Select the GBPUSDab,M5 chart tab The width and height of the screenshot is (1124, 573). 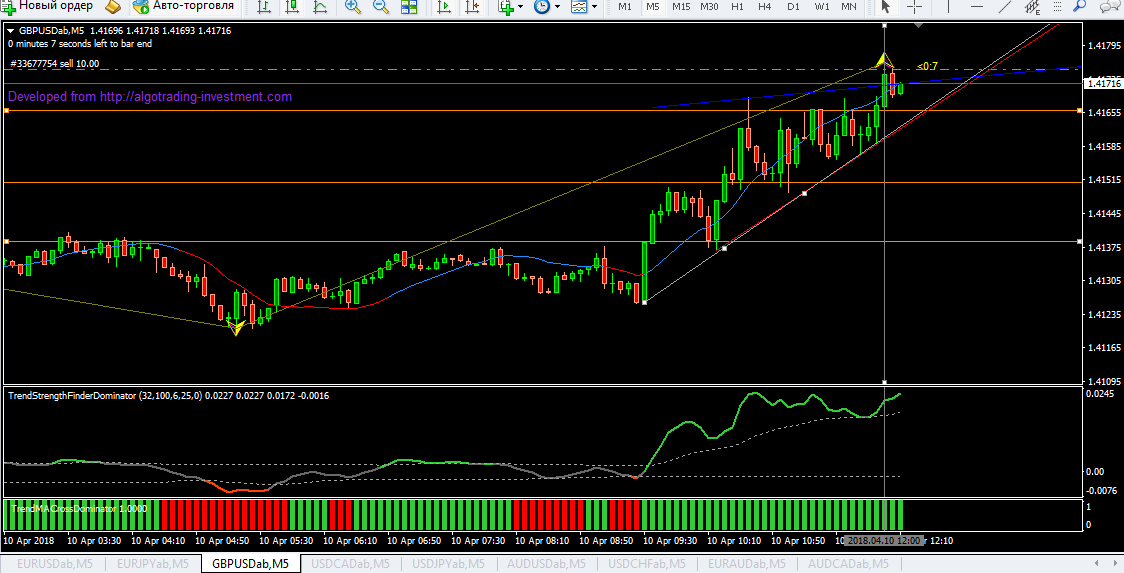click(x=250, y=564)
